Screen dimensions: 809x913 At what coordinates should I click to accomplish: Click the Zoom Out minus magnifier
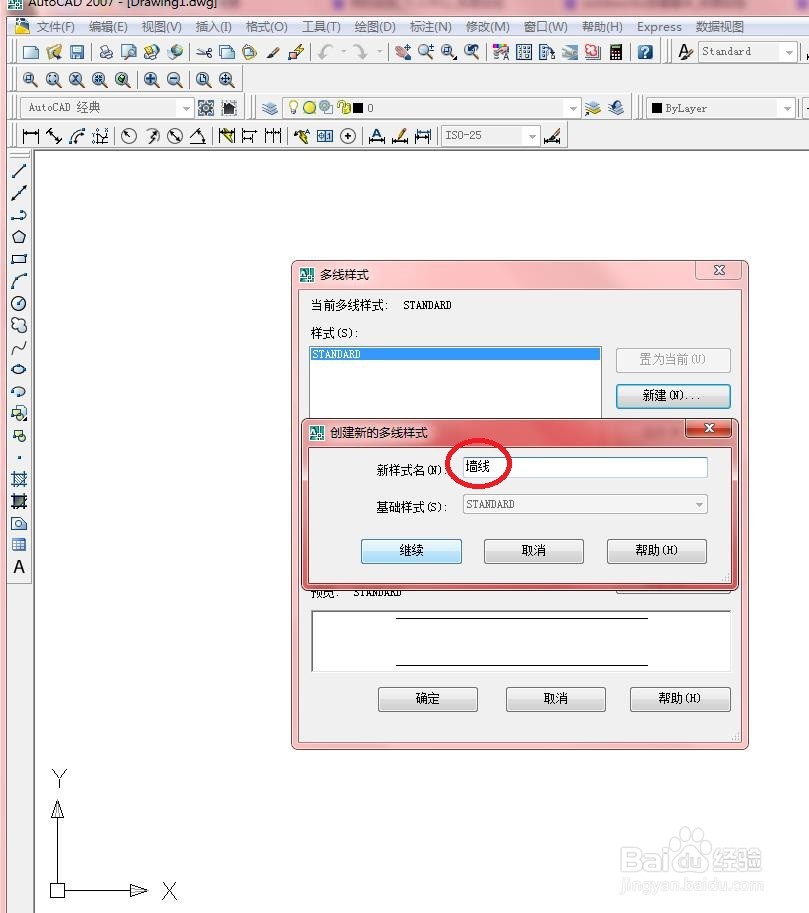tap(175, 79)
